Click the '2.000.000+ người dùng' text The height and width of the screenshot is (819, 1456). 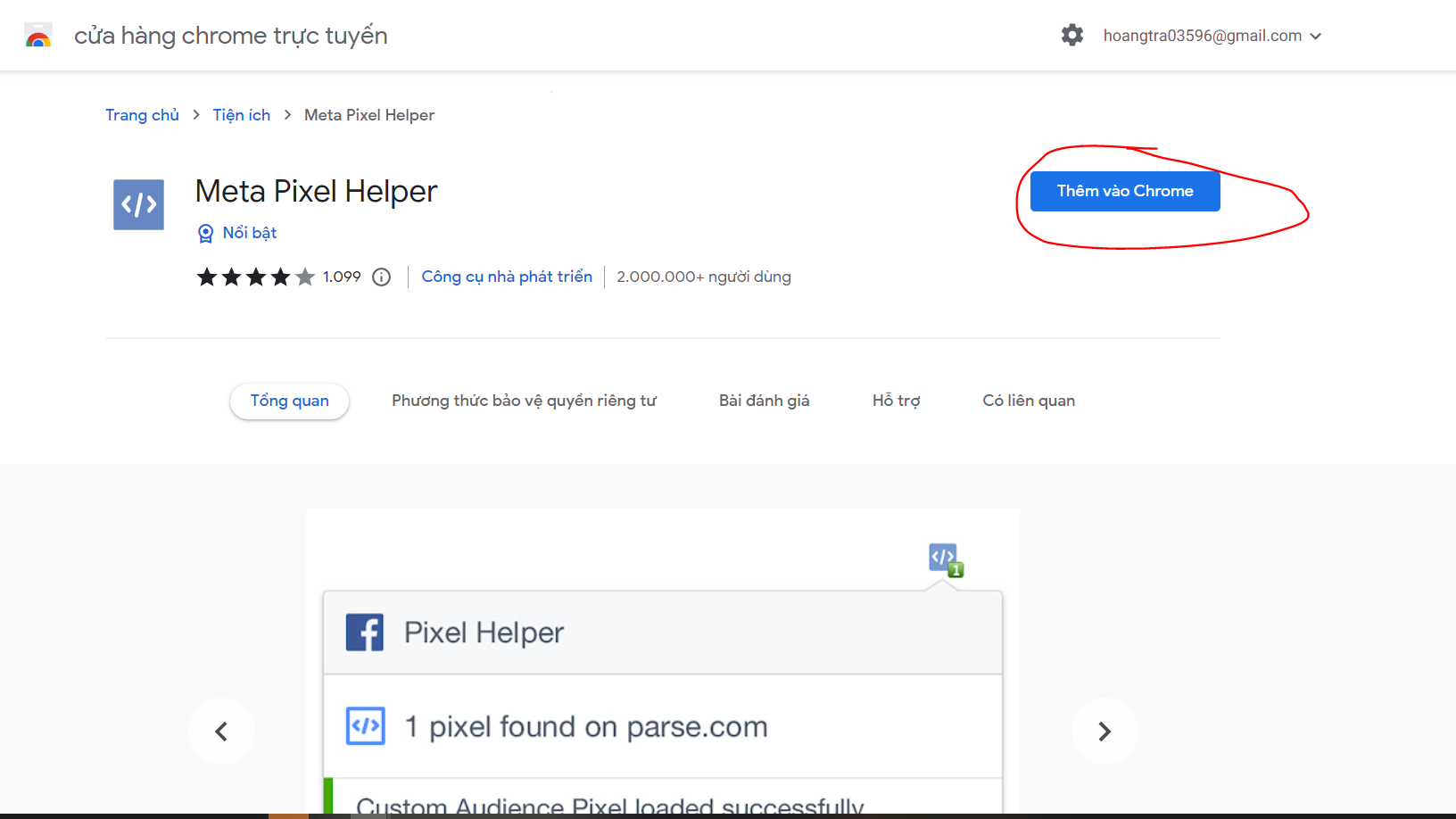pyautogui.click(x=704, y=277)
